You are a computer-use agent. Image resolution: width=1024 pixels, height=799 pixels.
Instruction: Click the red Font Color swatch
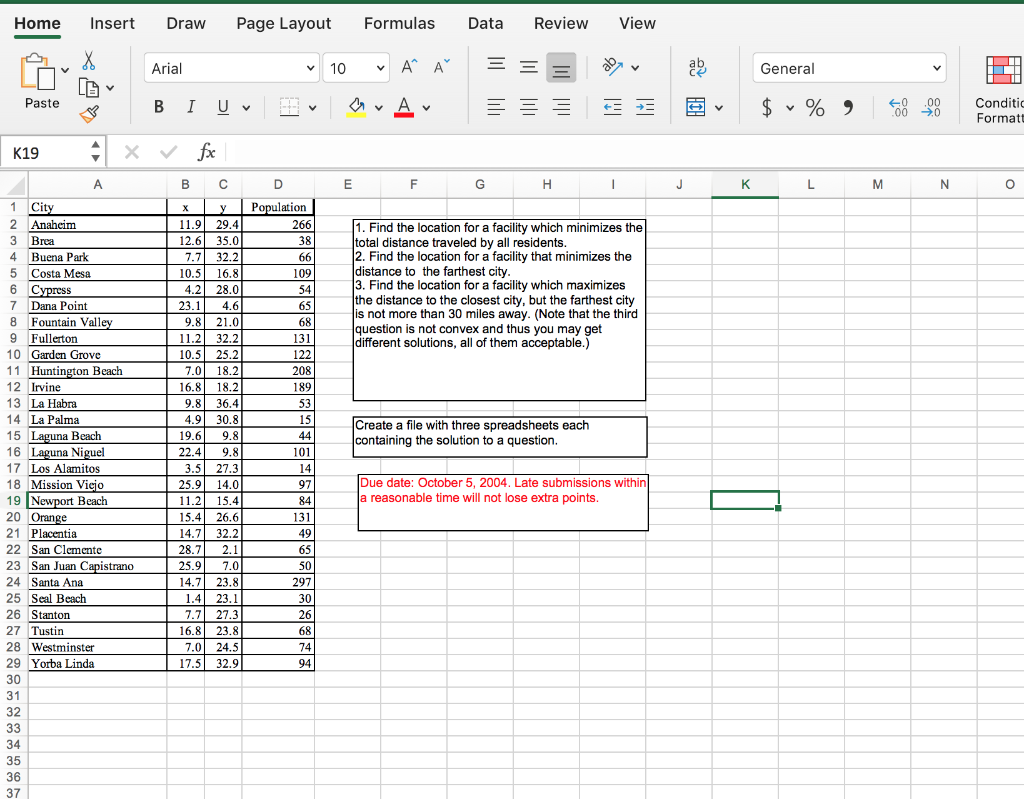[403, 107]
